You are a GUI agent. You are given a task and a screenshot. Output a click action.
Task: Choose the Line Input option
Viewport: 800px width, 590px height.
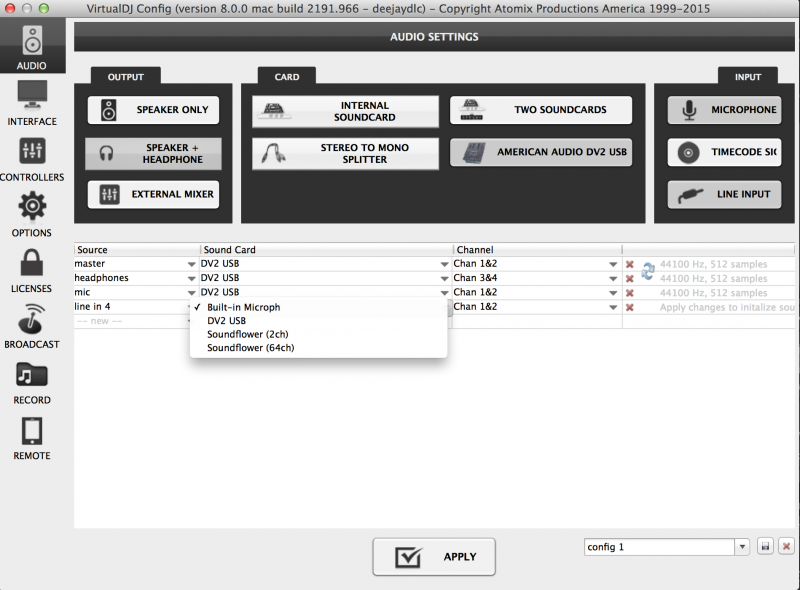point(724,194)
